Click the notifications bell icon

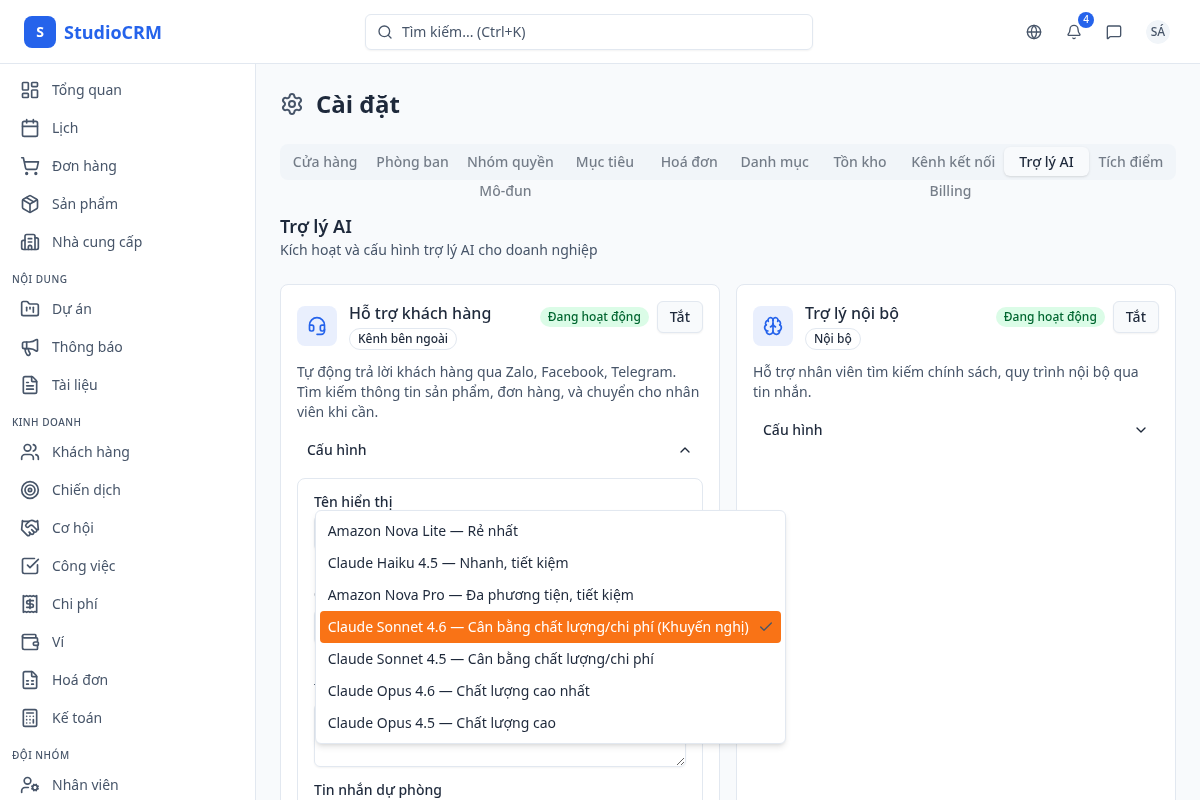(1074, 32)
